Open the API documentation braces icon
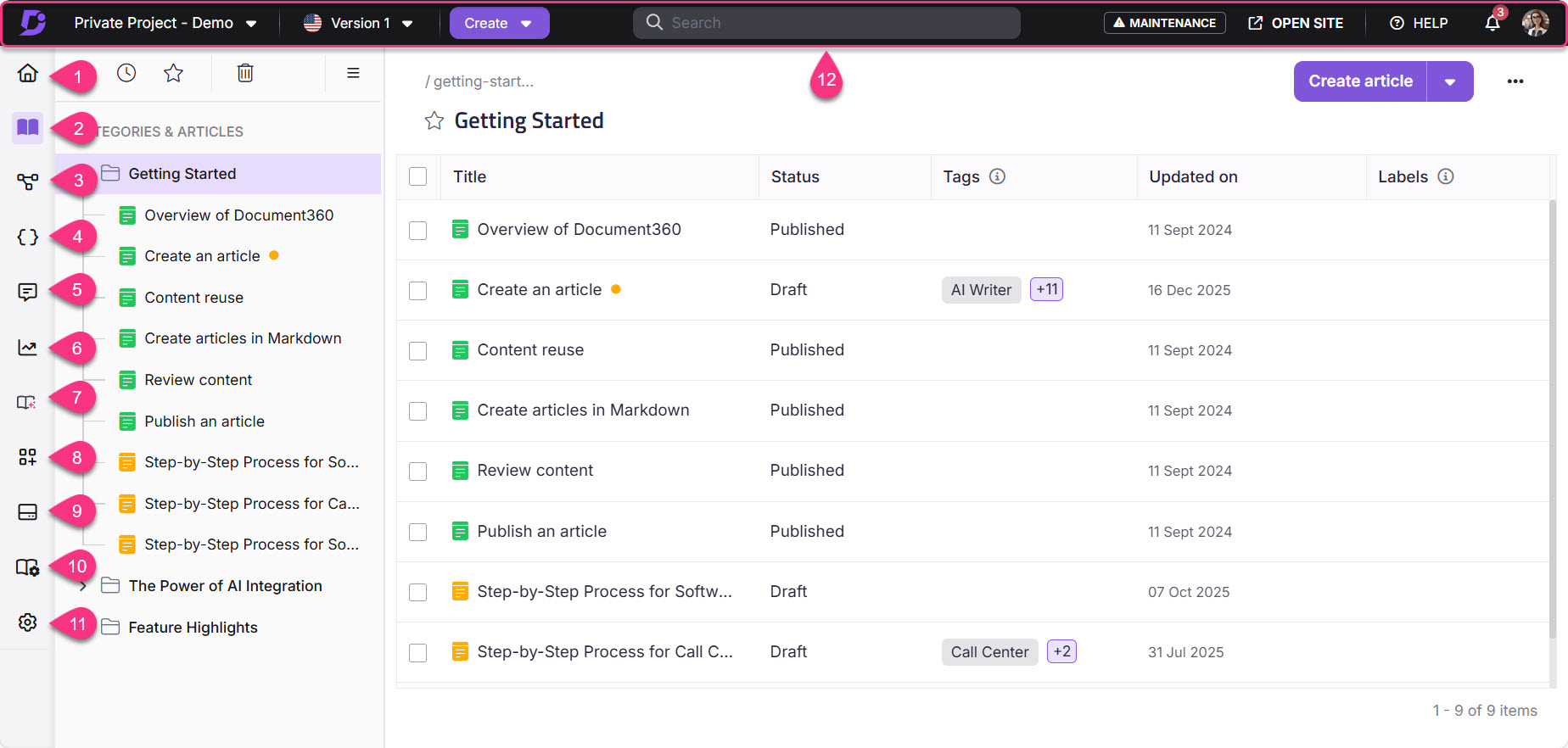 coord(27,237)
